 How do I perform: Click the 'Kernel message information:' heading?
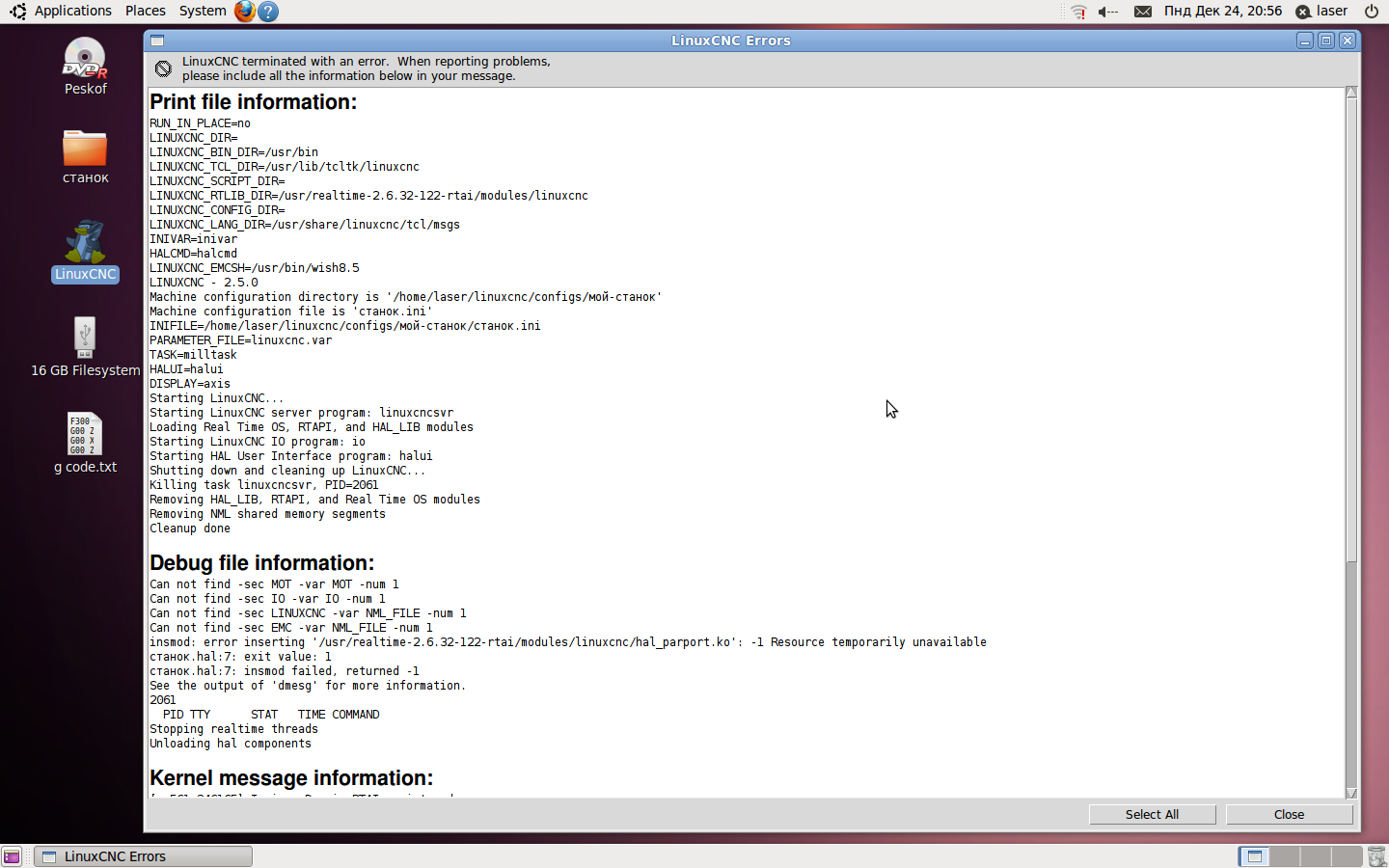pos(291,778)
